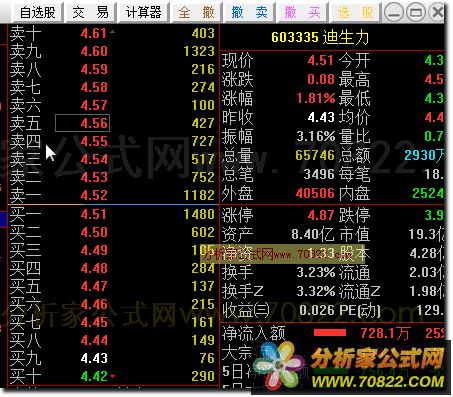Screen dimensions: 453x397
Task: Click the 净流入额 value 728.1万
Action: 385,333
